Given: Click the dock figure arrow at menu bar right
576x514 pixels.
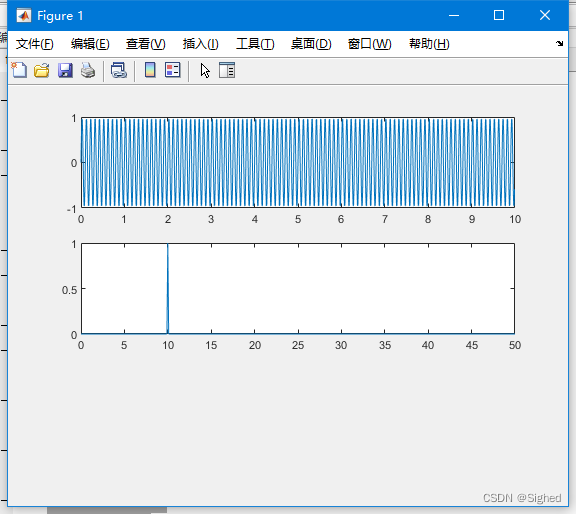Looking at the screenshot, I should pyautogui.click(x=559, y=43).
